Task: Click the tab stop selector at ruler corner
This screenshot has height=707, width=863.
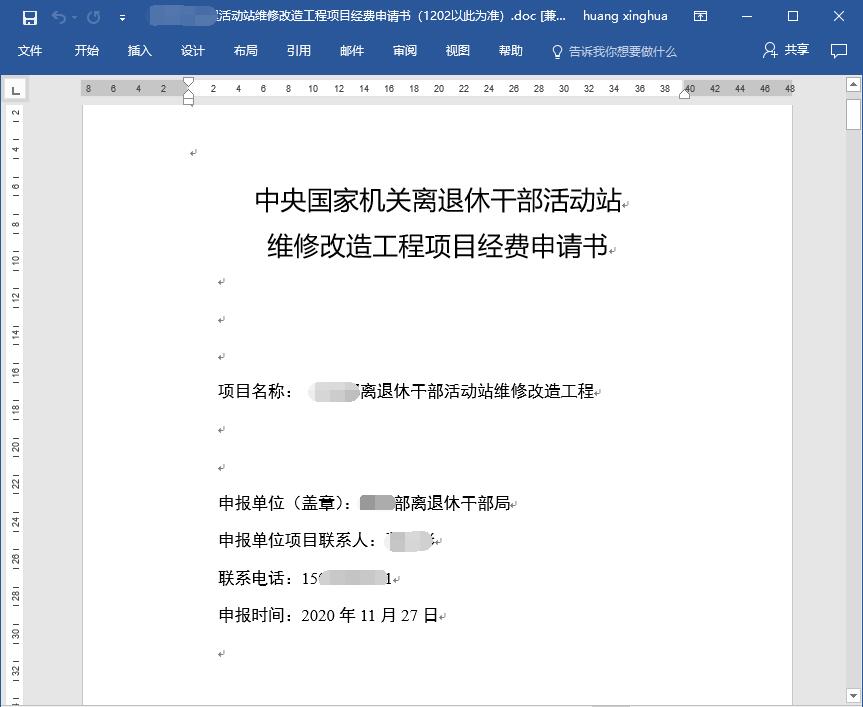Action: pos(15,90)
